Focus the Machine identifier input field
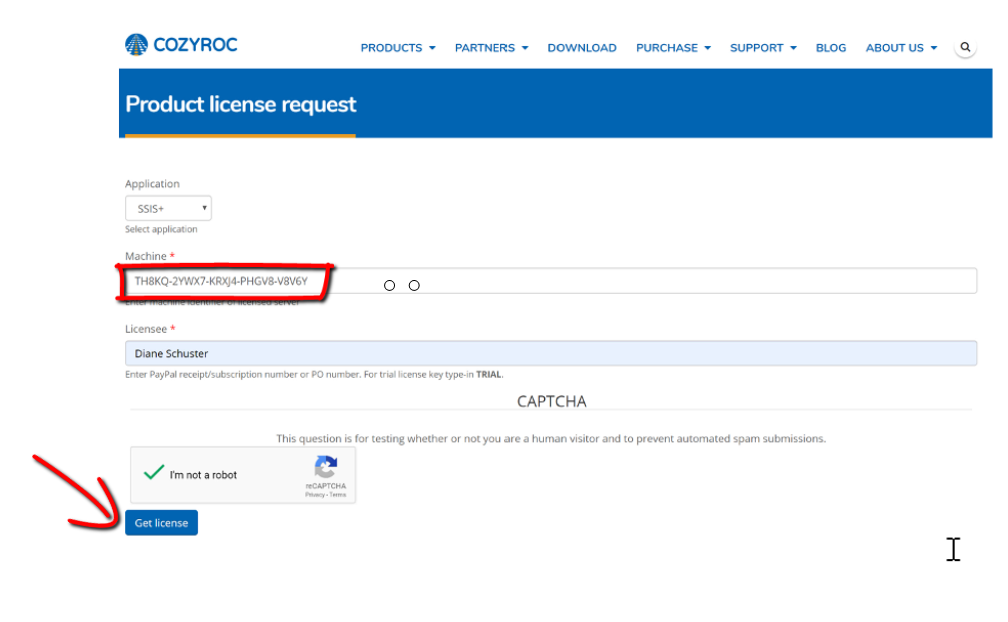Viewport: 1008px width, 622px height. click(x=551, y=281)
